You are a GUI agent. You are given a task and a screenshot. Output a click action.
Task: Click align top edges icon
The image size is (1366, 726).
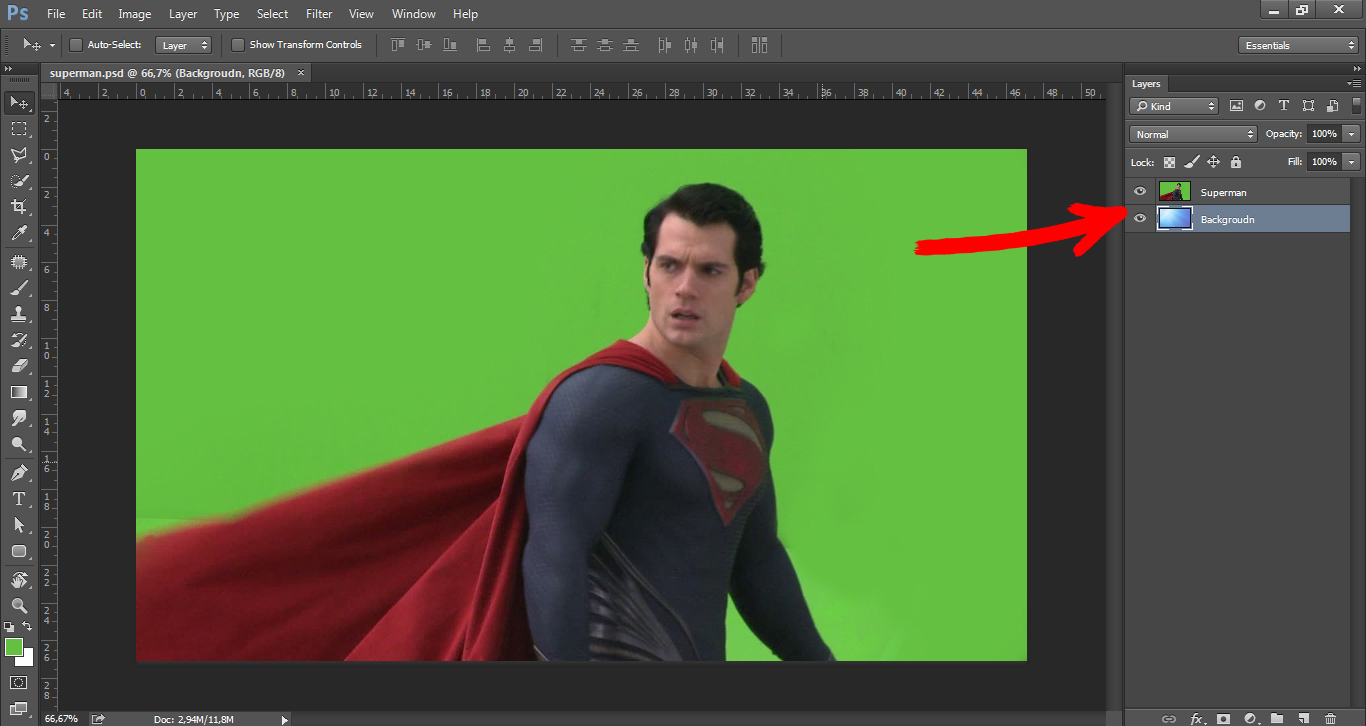coord(398,45)
